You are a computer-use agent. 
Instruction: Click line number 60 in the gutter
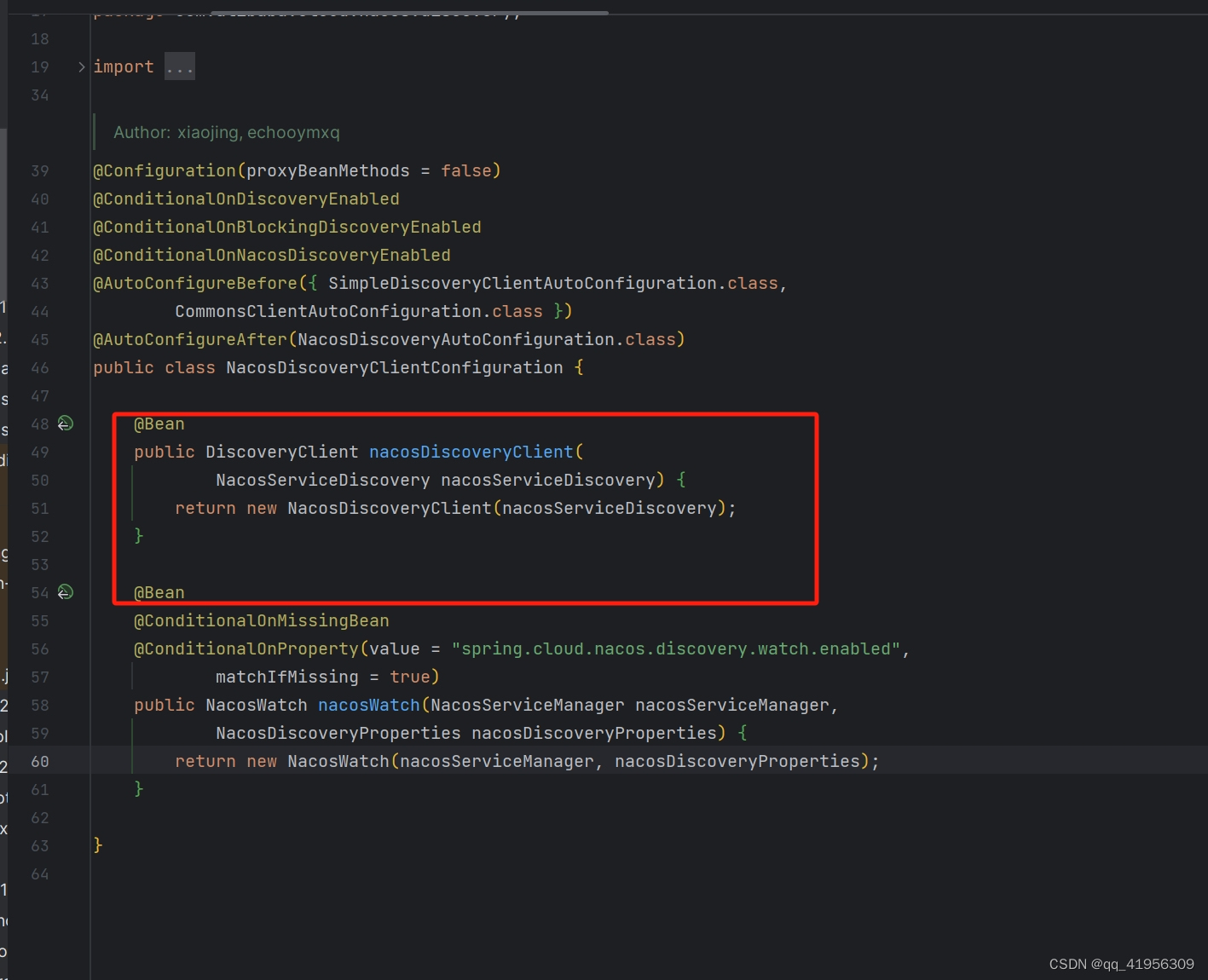tap(40, 762)
